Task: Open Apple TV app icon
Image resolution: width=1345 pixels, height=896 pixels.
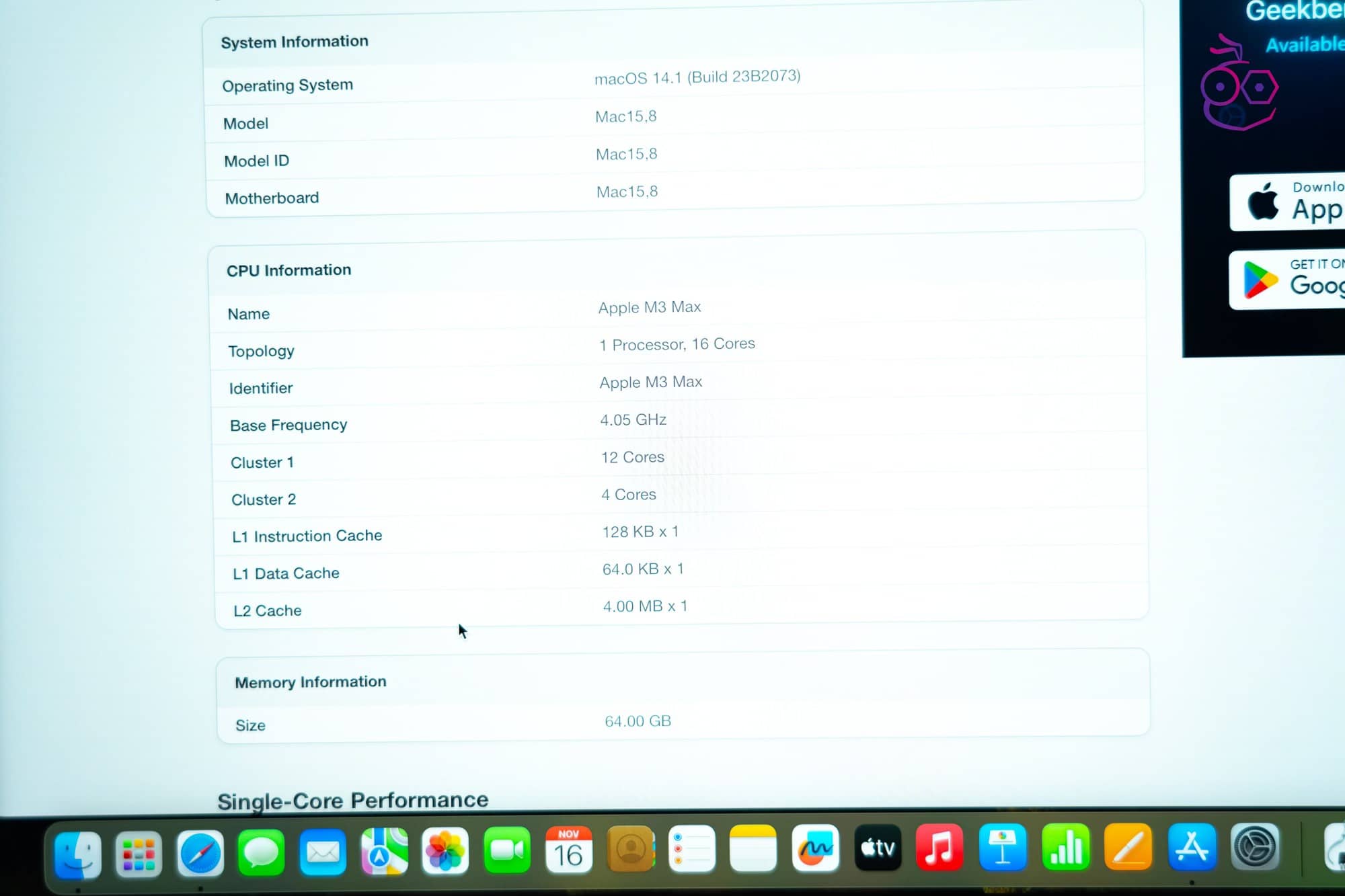Action: click(878, 848)
